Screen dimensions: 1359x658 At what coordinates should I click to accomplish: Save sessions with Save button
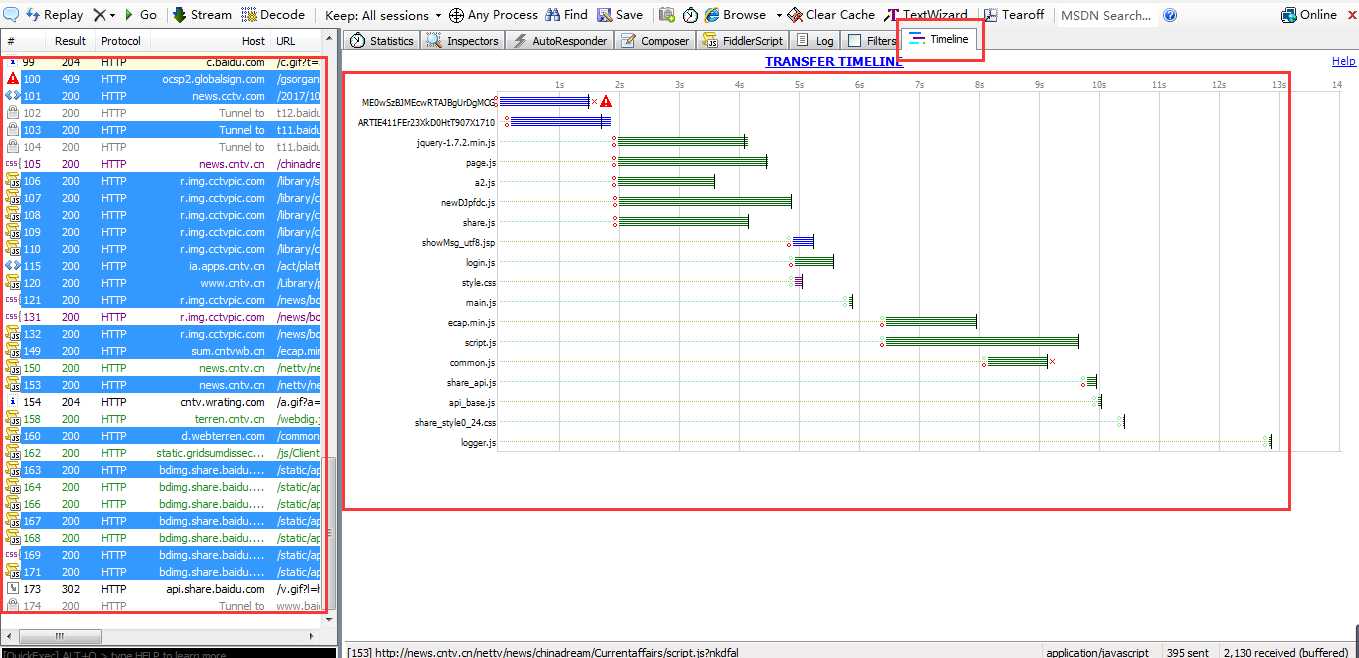click(x=620, y=15)
